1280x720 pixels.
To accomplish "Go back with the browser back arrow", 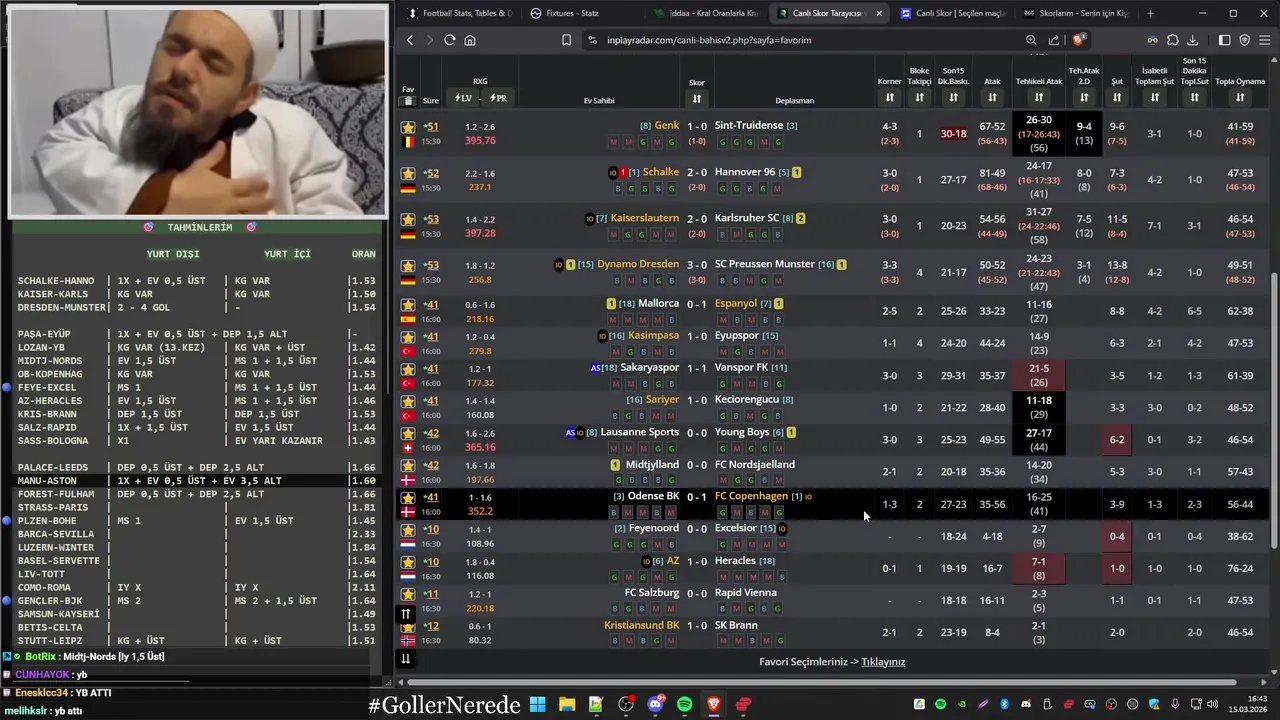I will tap(410, 40).
